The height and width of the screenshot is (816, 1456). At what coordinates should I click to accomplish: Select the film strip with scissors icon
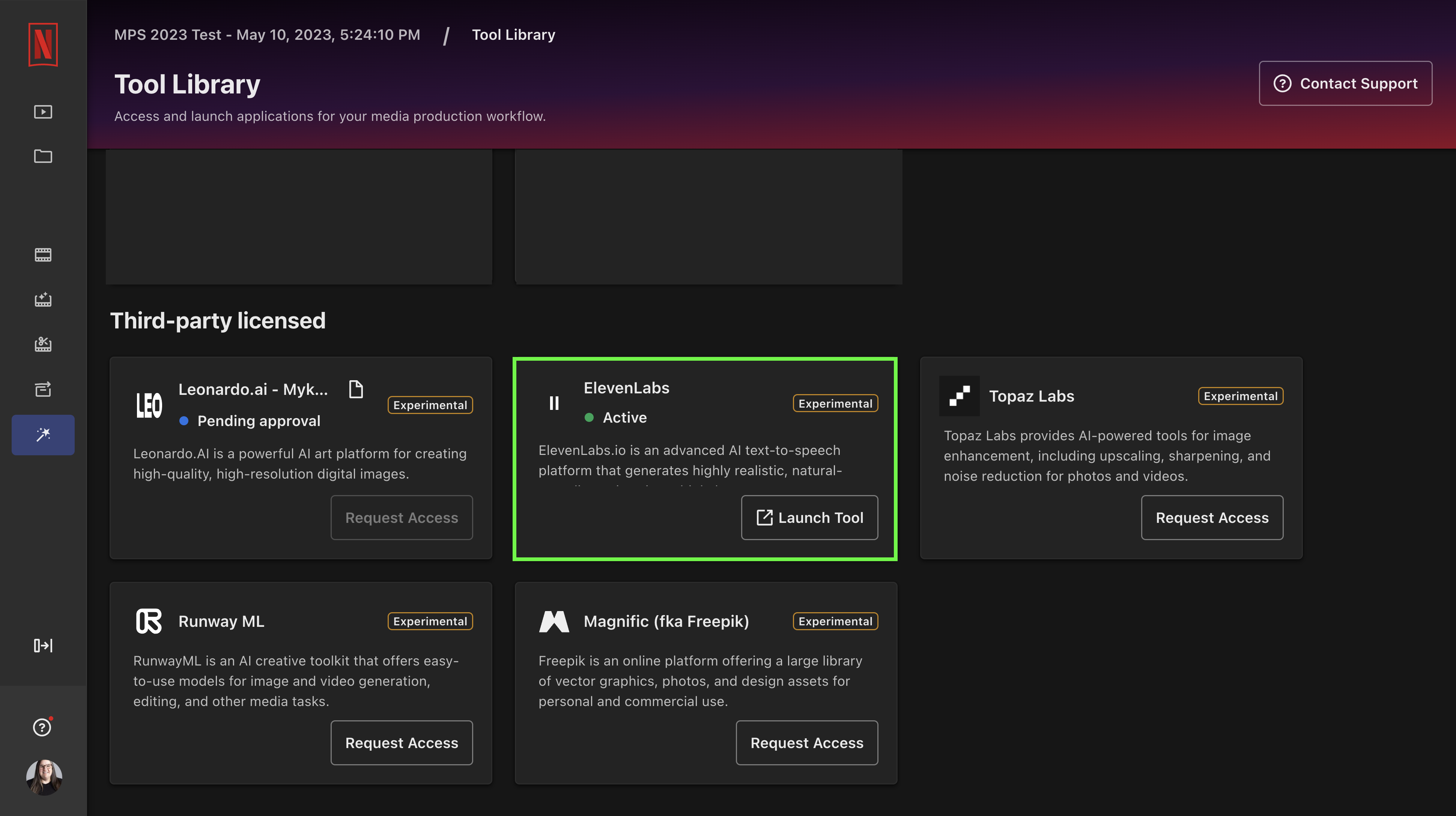43,345
